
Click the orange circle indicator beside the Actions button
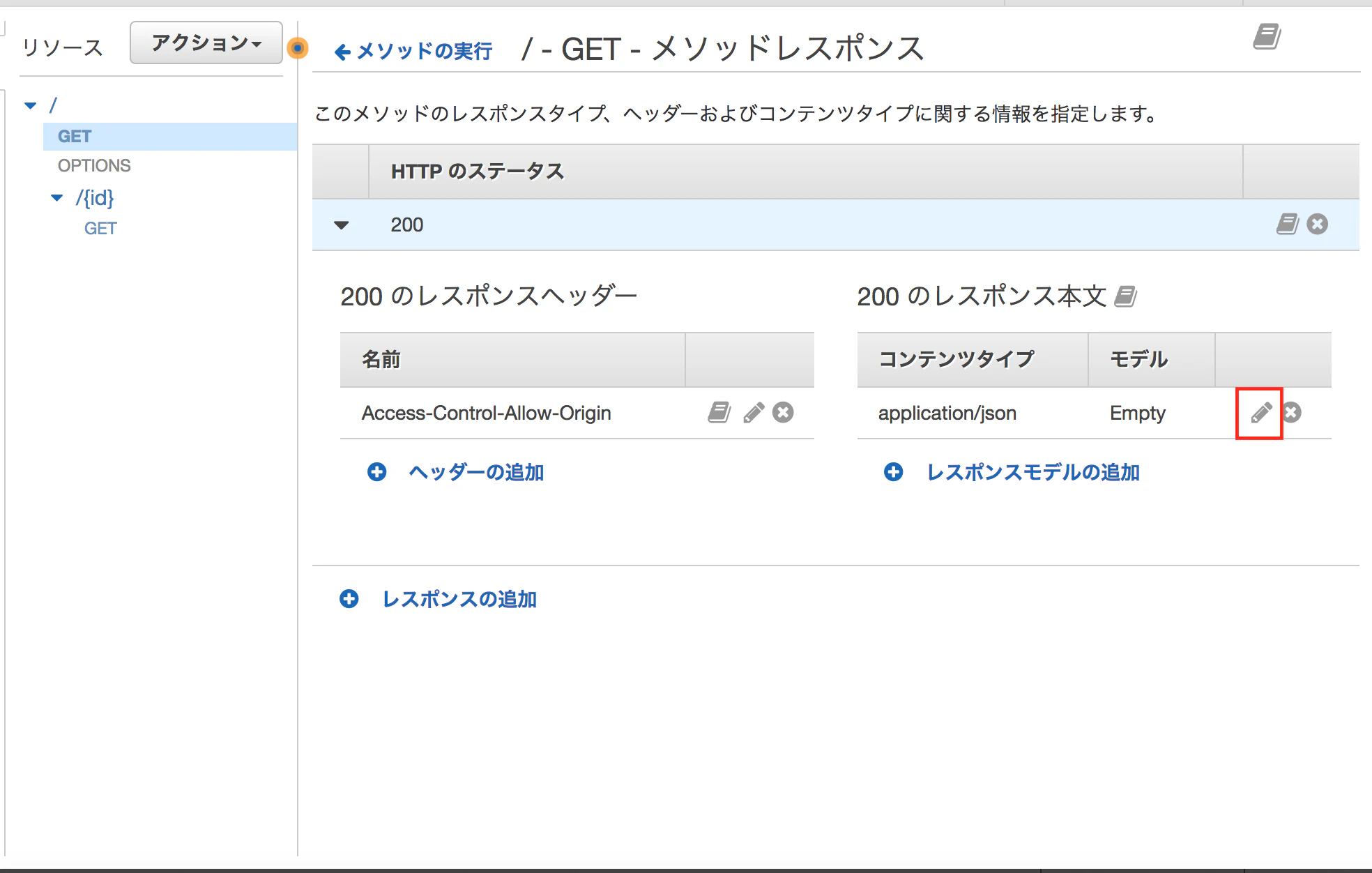pyautogui.click(x=298, y=48)
